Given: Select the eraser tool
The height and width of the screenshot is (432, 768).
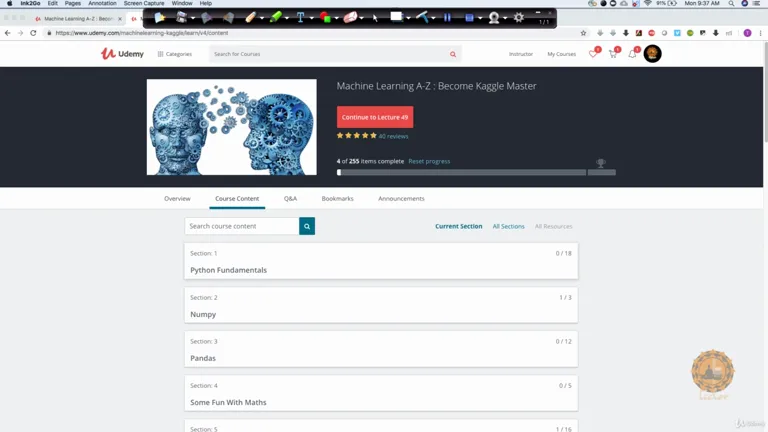Looking at the screenshot, I should click(350, 18).
